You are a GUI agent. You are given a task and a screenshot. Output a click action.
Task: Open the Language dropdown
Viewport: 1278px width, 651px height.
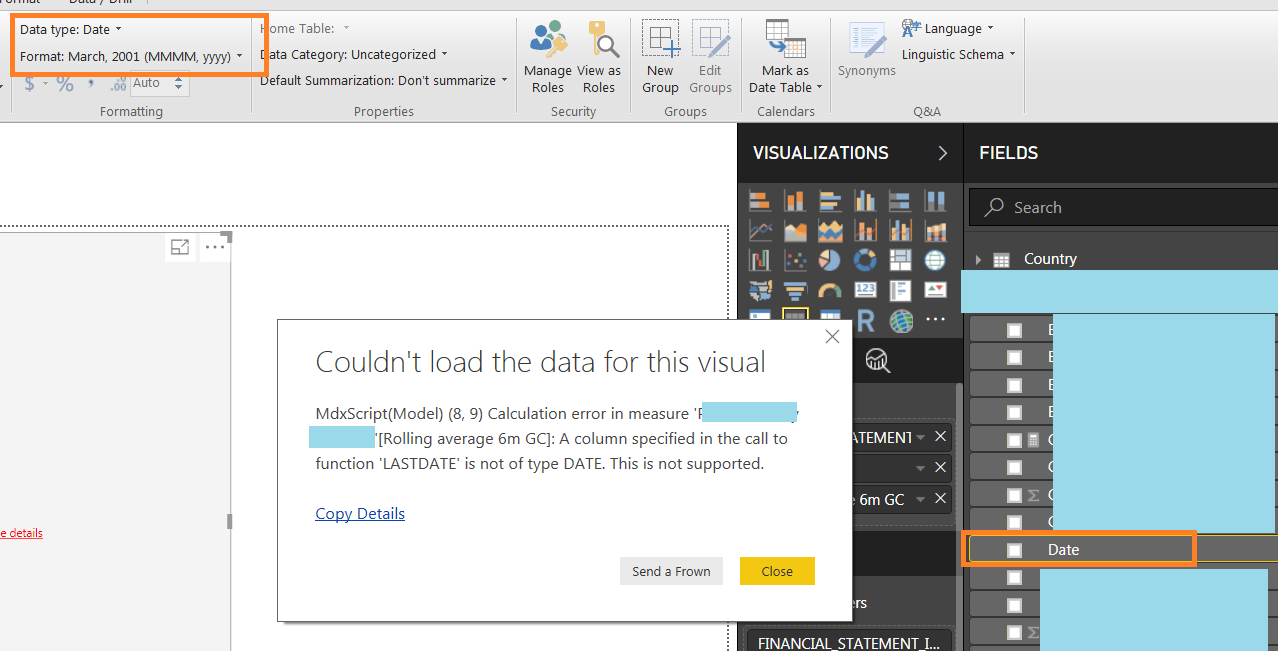948,28
